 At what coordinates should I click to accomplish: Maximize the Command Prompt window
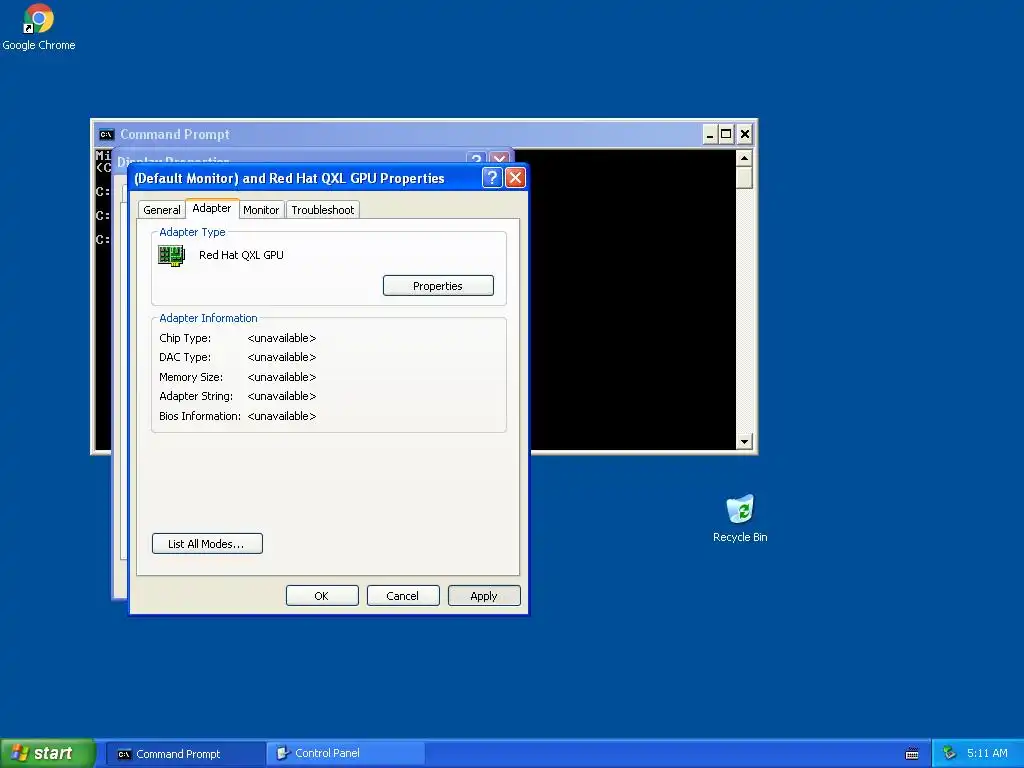726,135
